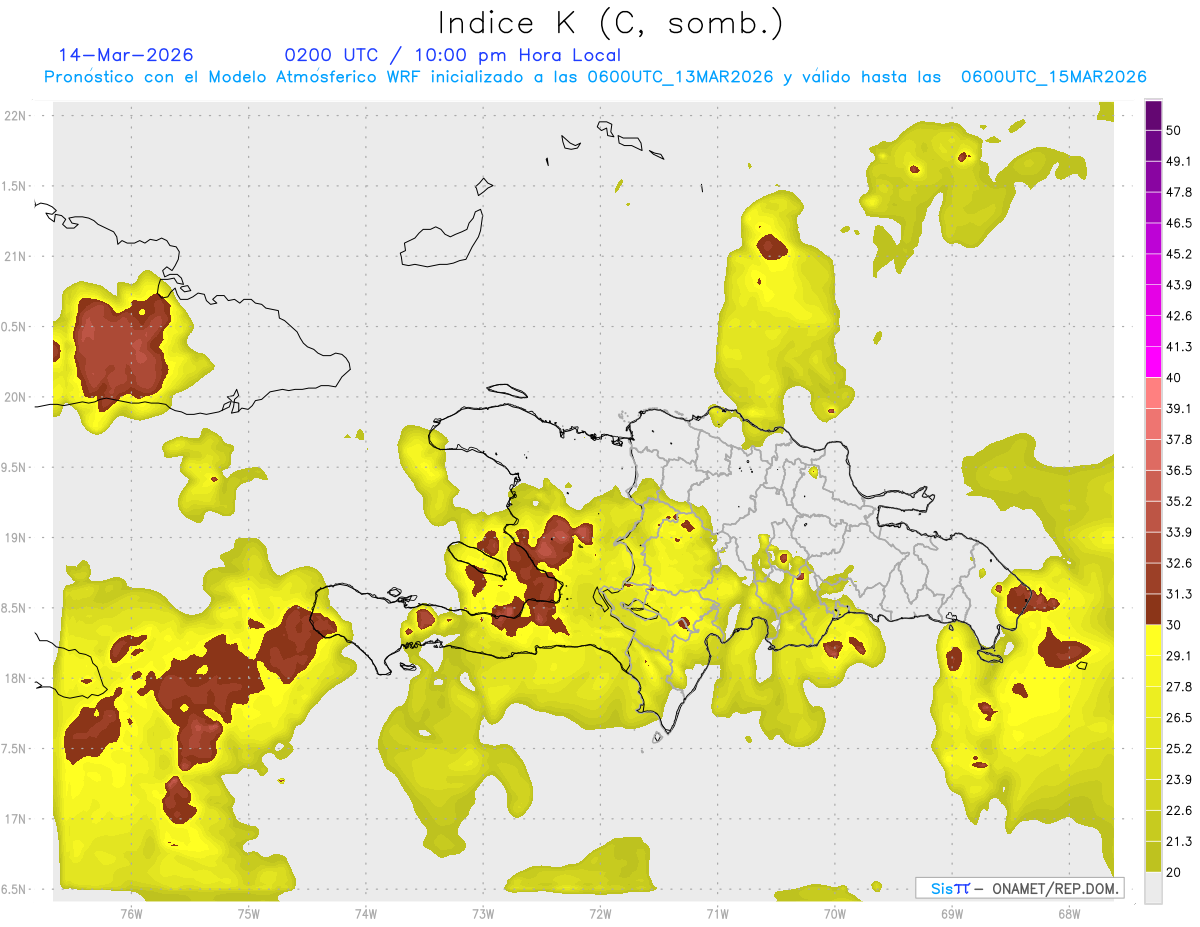Click the '46.5' color scale value

pos(1179,223)
